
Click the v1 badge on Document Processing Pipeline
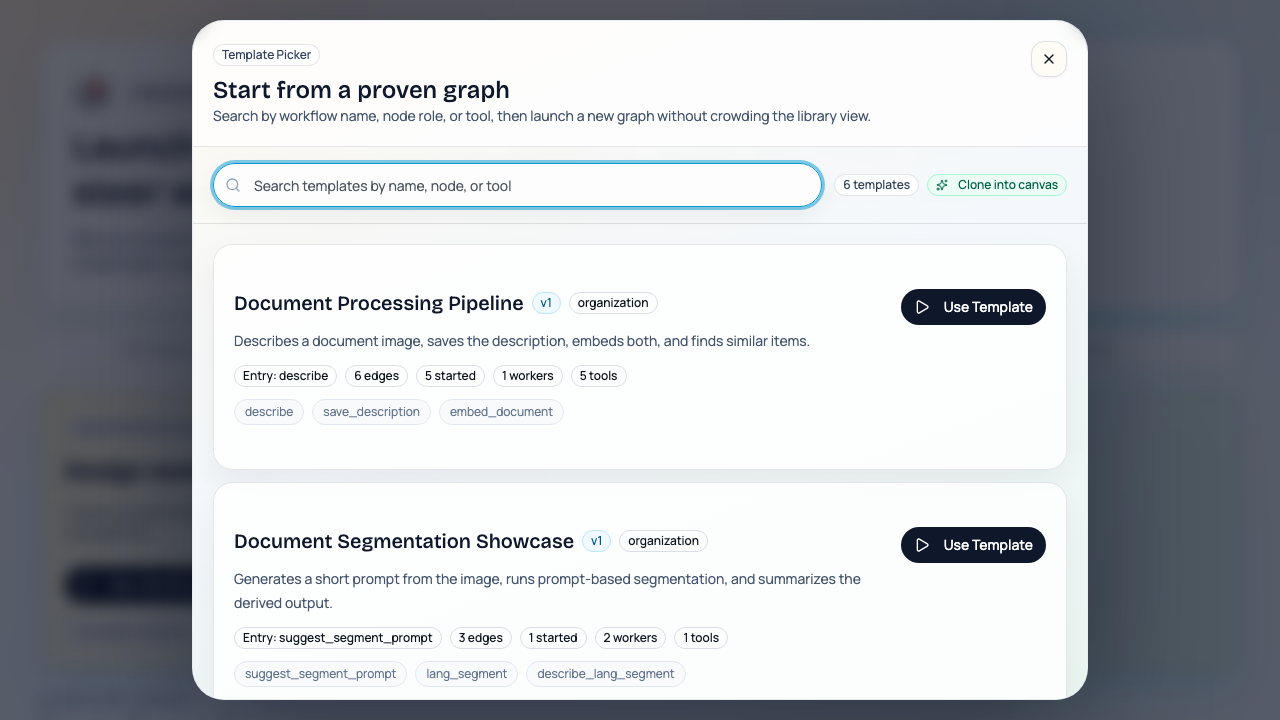point(546,302)
